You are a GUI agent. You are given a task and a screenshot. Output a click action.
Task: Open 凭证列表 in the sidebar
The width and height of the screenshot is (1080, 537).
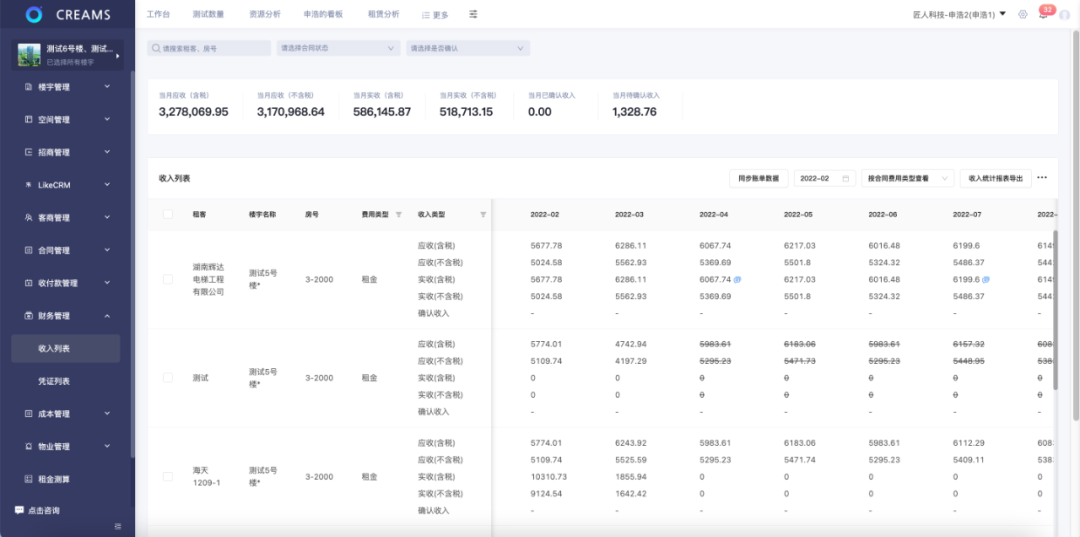pyautogui.click(x=54, y=381)
